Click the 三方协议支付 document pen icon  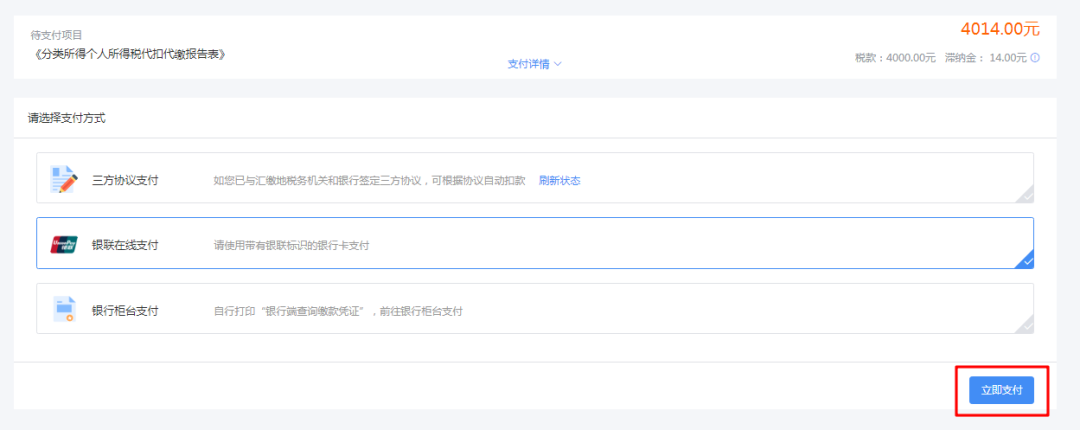[63, 180]
